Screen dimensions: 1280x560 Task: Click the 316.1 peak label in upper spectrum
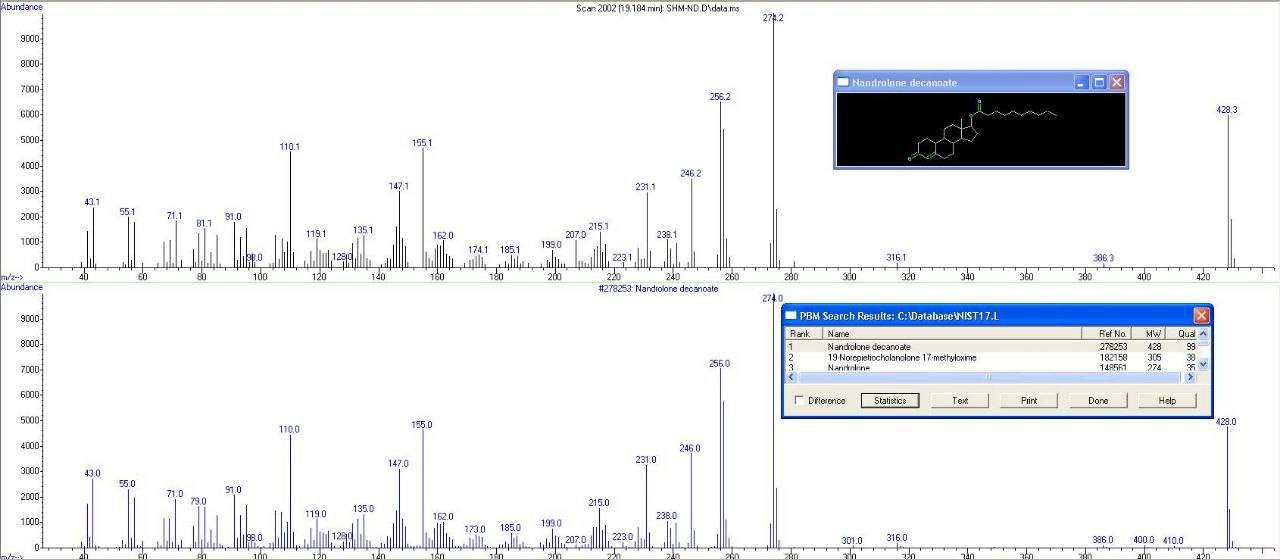click(x=896, y=257)
